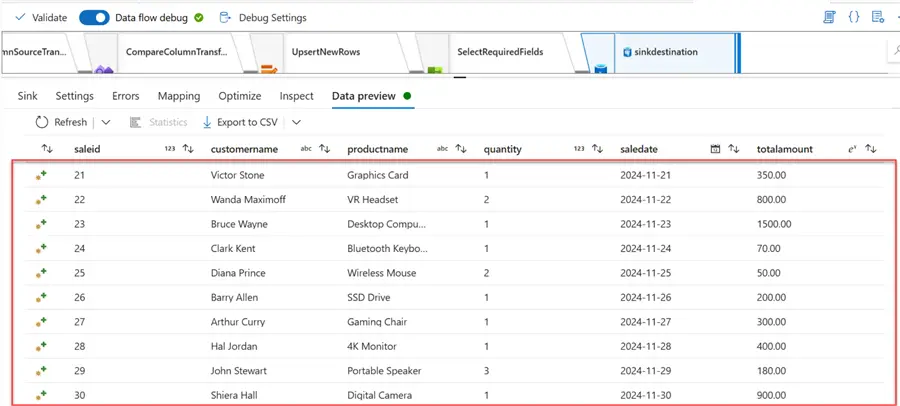Click the calendar type icon for saledate

tap(715, 149)
